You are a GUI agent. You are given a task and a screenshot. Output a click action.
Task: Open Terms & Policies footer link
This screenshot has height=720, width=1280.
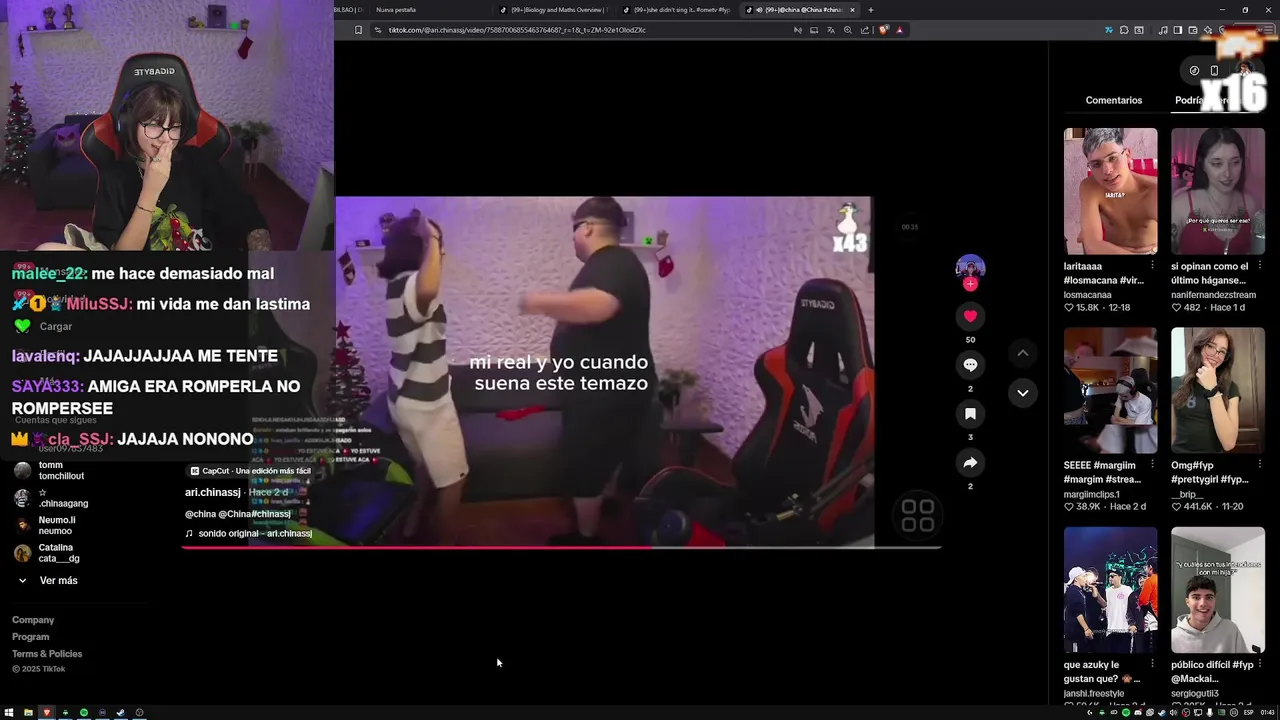click(x=47, y=654)
